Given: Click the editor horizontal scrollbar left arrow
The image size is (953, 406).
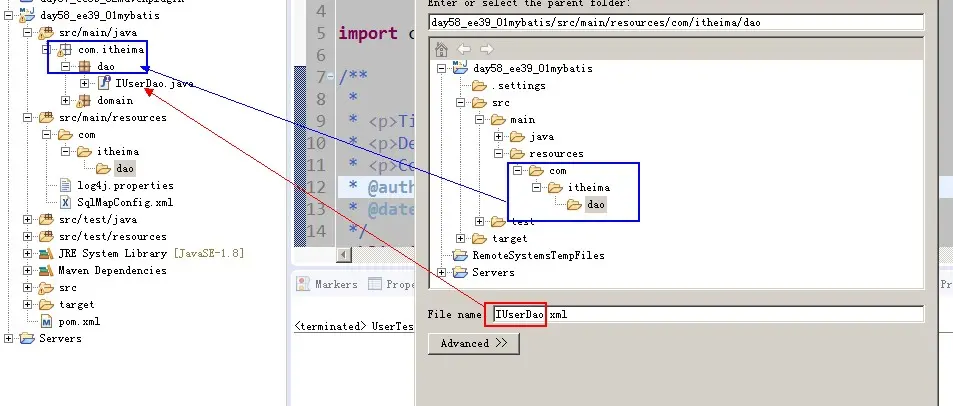Looking at the screenshot, I should click(x=344, y=255).
